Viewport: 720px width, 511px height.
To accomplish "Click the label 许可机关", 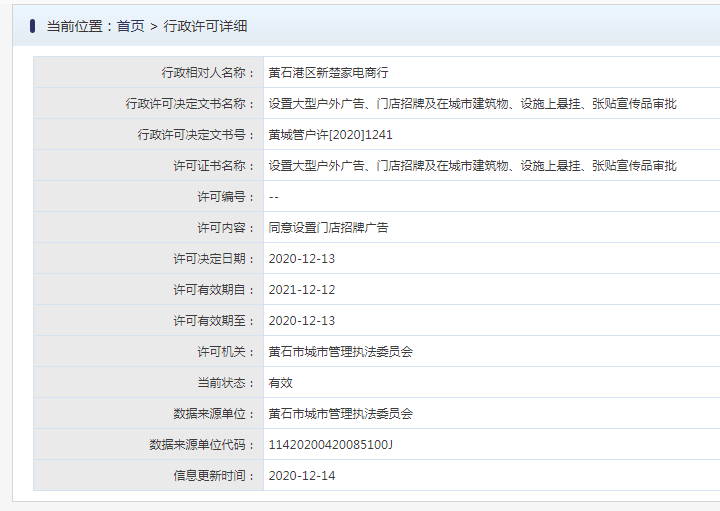I will [221, 352].
